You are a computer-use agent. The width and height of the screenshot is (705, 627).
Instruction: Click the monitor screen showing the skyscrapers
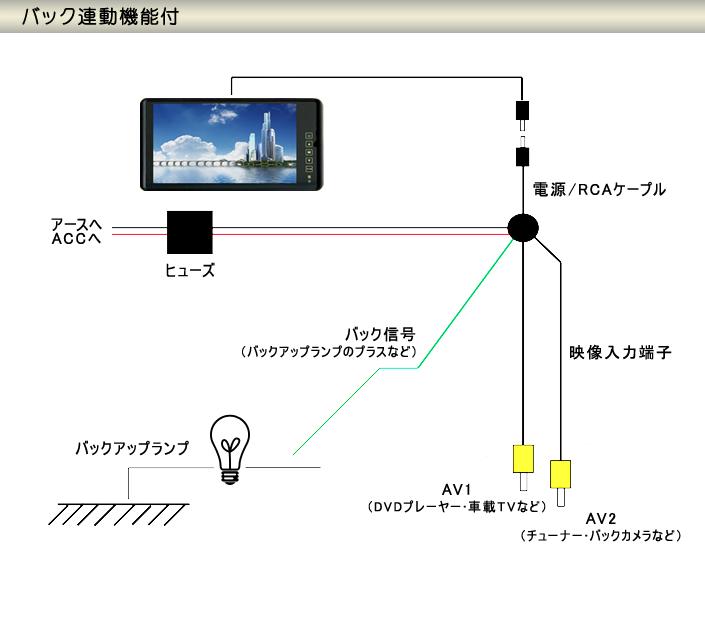pyautogui.click(x=227, y=144)
